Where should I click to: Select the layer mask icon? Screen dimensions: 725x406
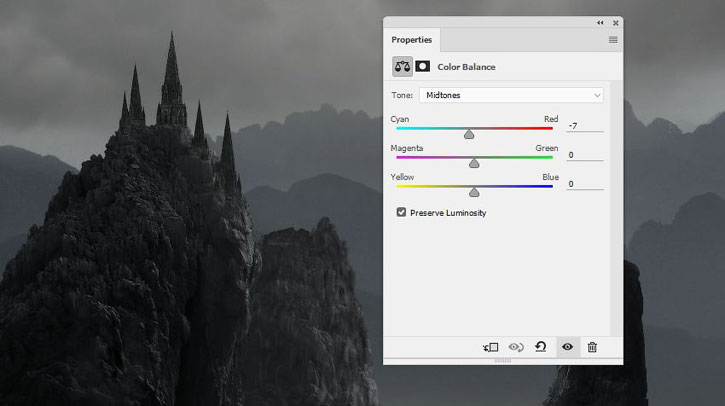tap(422, 67)
